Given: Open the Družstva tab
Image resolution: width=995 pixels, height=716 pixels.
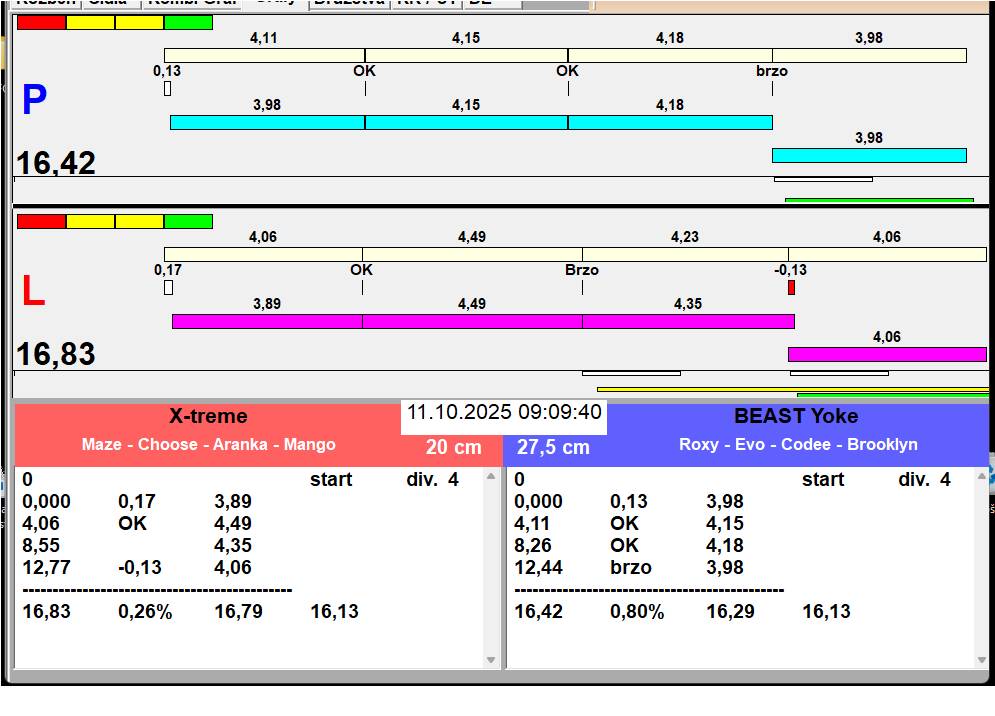Looking at the screenshot, I should 348,3.
